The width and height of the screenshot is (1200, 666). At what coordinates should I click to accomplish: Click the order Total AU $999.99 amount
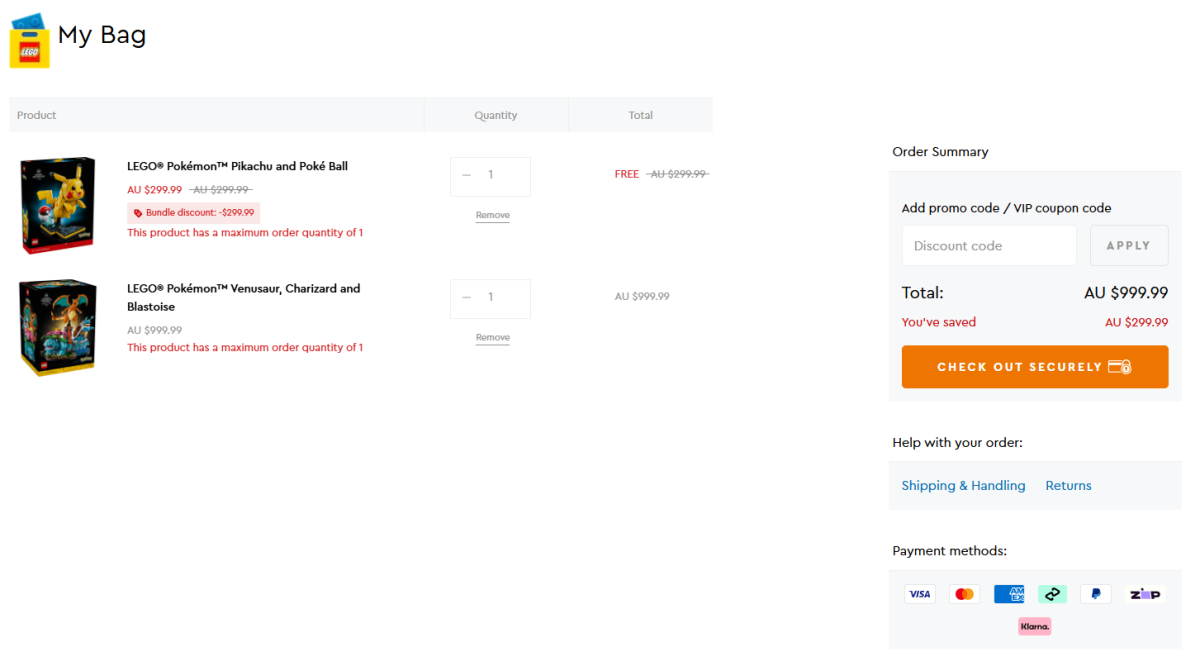[1126, 293]
